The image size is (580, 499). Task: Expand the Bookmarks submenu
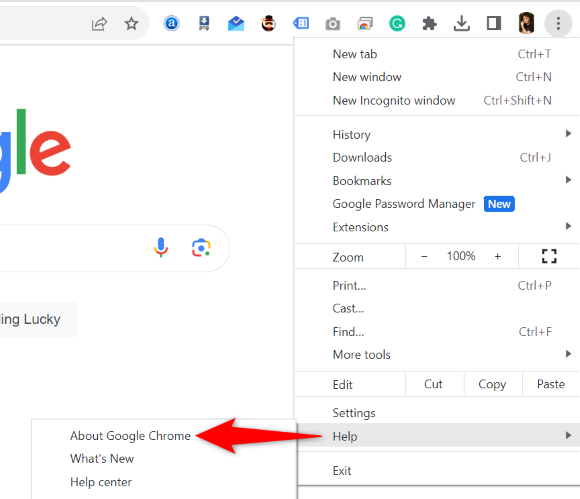[x=437, y=181]
